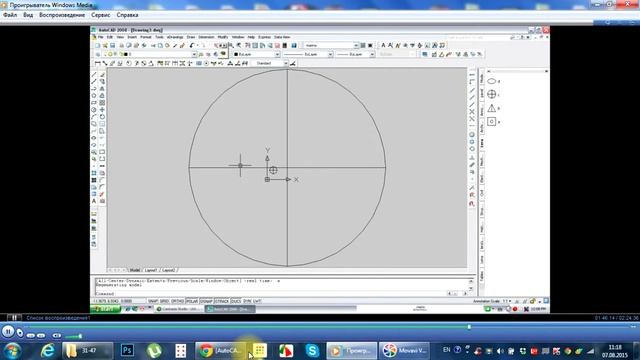Toggle POLAR tracking in status bar
This screenshot has width=640, height=360.
(x=192, y=301)
